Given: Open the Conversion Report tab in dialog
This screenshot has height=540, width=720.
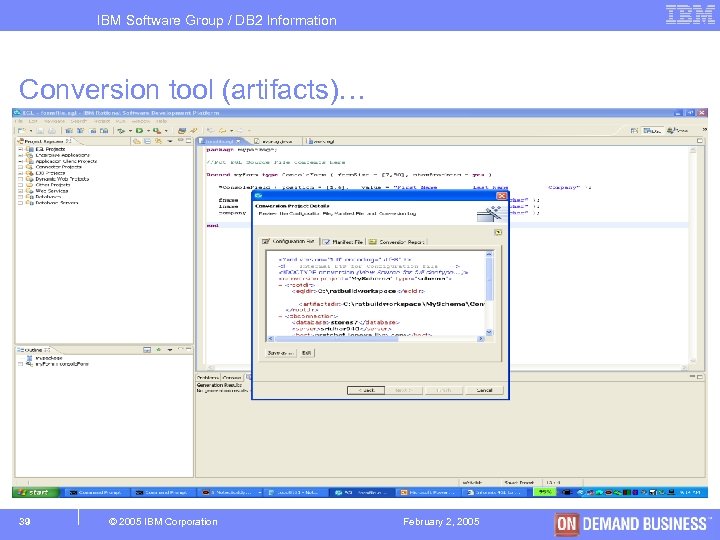Looking at the screenshot, I should 397,242.
